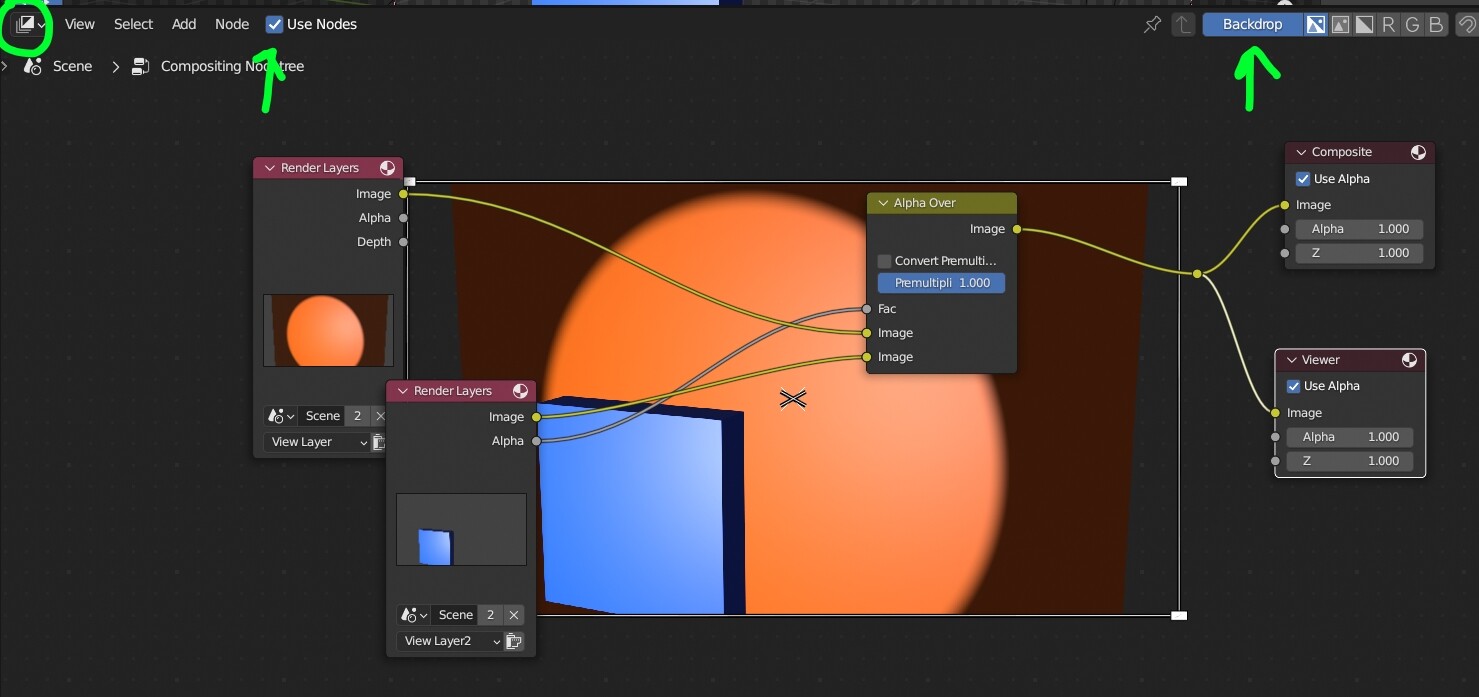
Task: Select the color-and-alpha backdrop channel icon
Action: [x=1315, y=24]
